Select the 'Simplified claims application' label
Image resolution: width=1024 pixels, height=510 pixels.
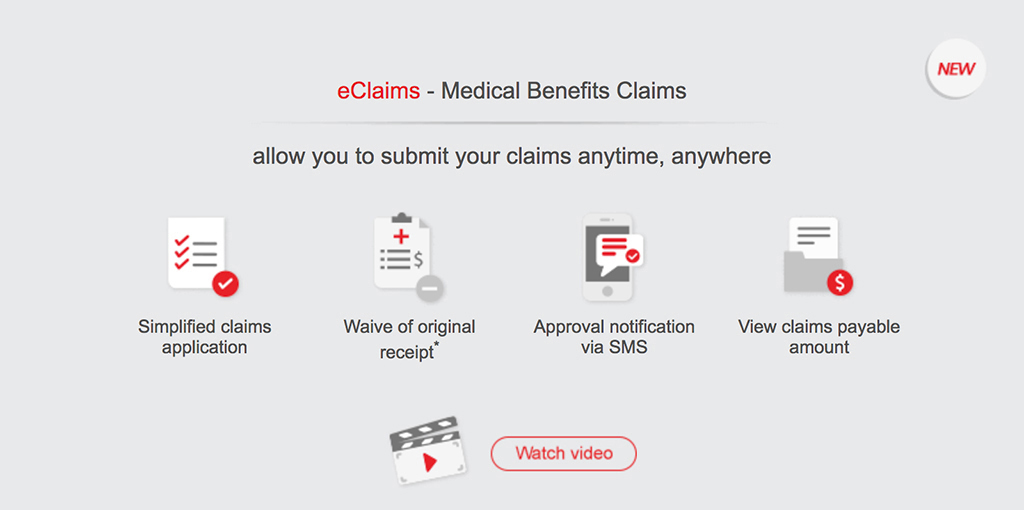point(205,337)
